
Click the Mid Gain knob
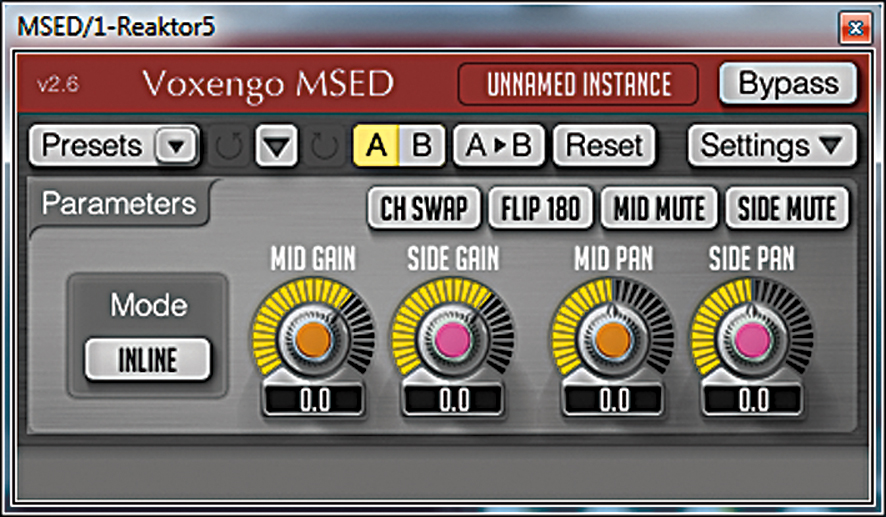(314, 340)
